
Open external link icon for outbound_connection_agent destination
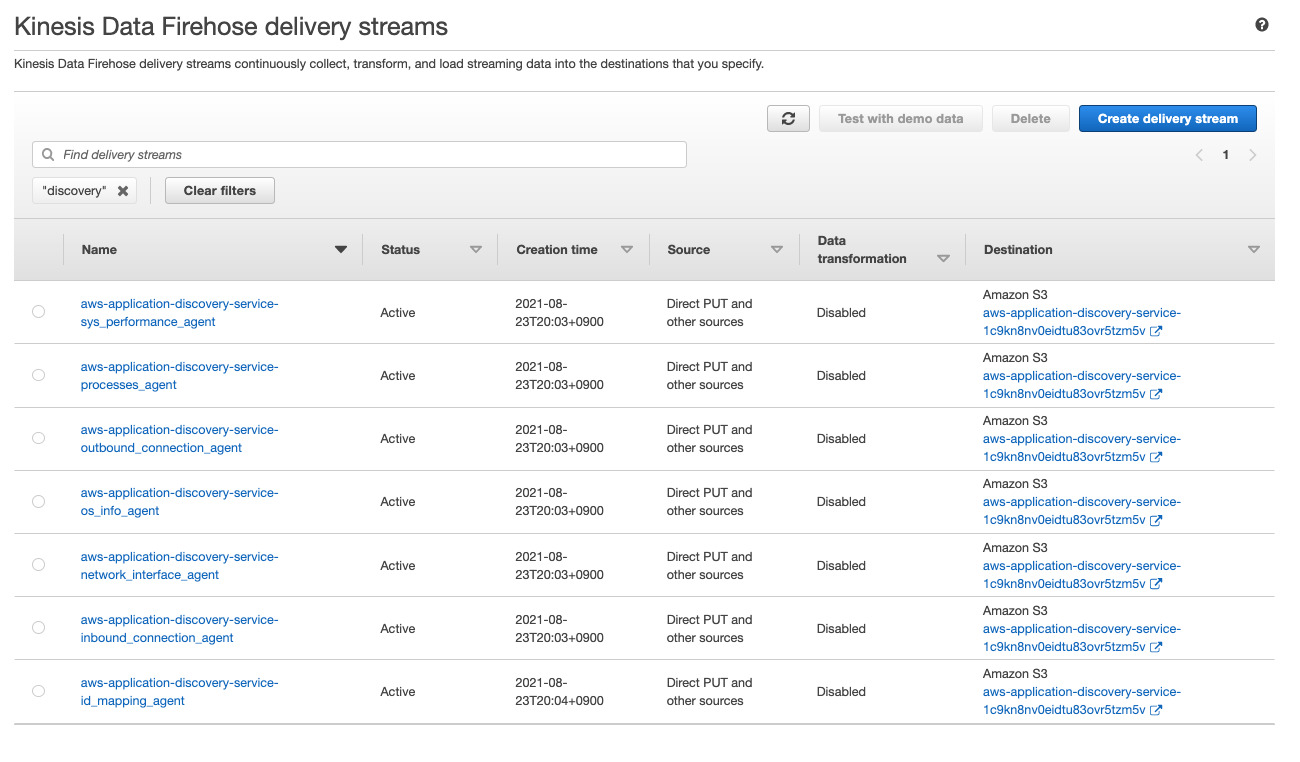(x=1156, y=457)
